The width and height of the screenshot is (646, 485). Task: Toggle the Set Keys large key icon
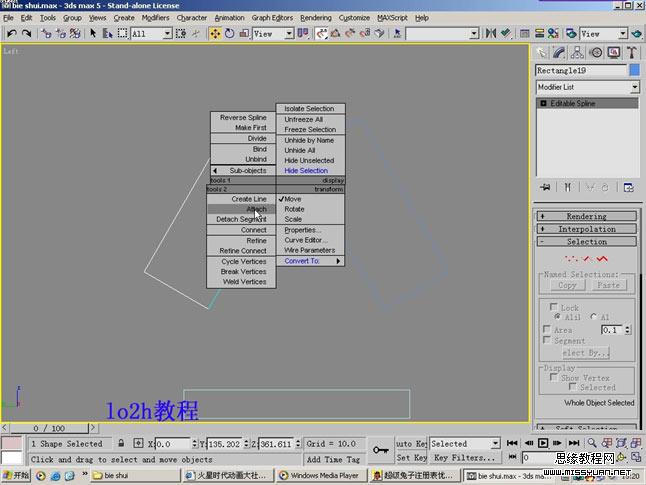(380, 450)
